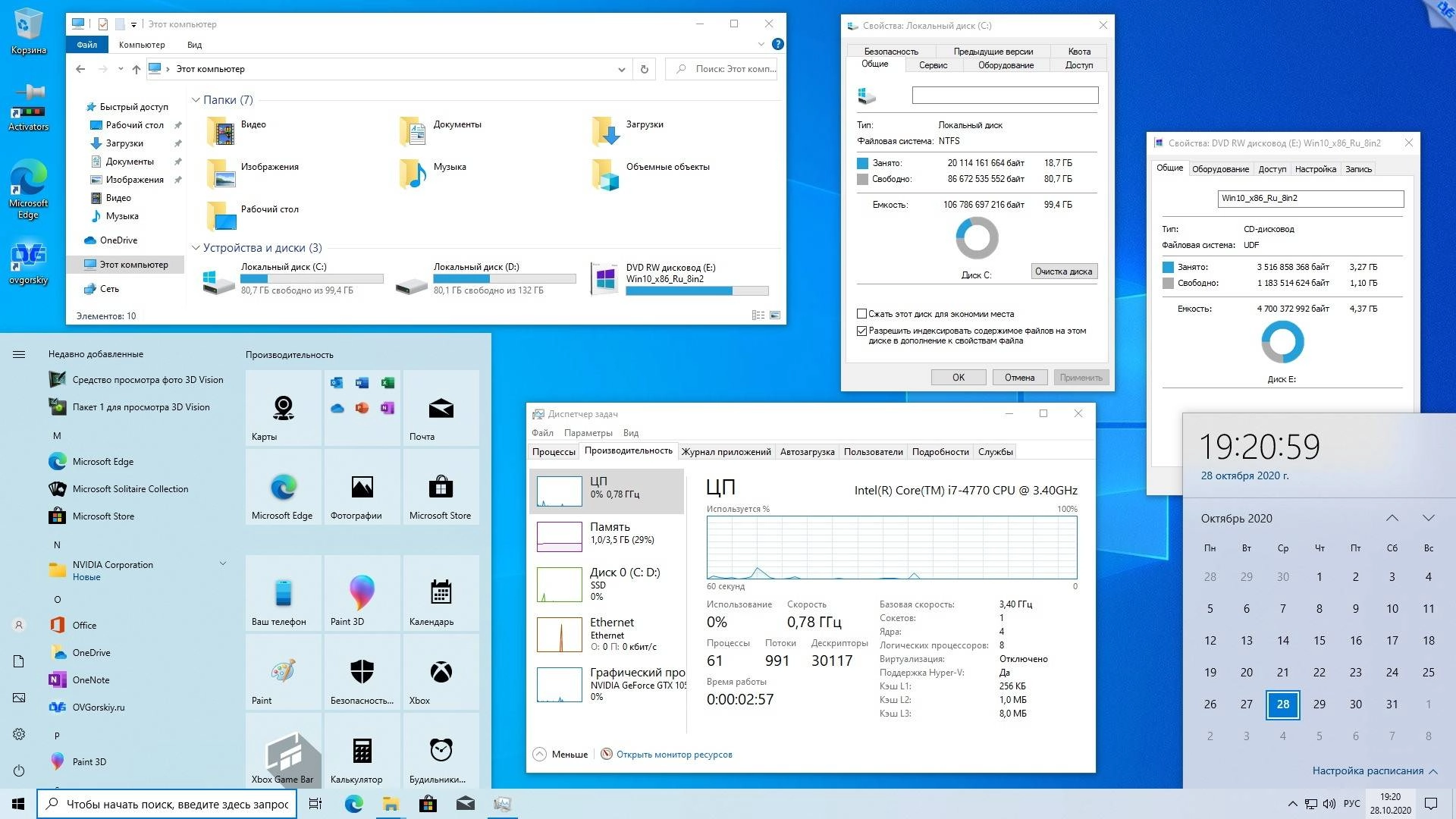This screenshot has width=1456, height=819.
Task: Launch Paint 3D from the Start menu tiles
Action: [x=361, y=594]
